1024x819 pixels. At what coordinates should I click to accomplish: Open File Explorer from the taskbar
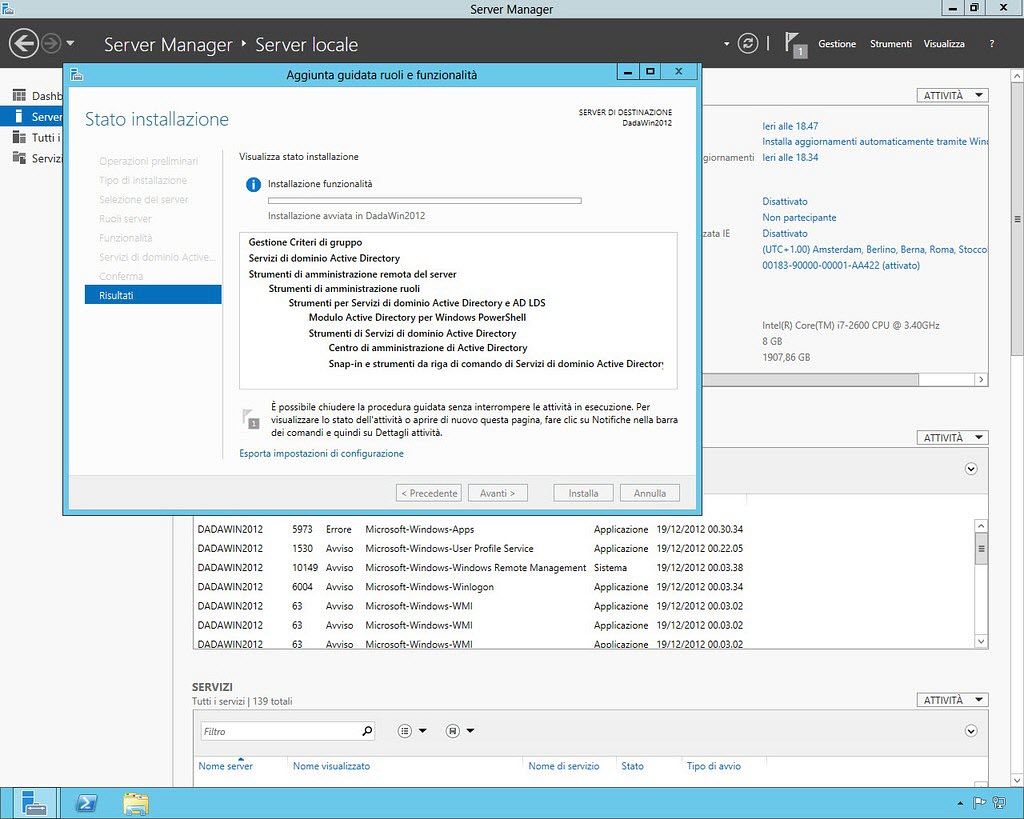tap(135, 803)
